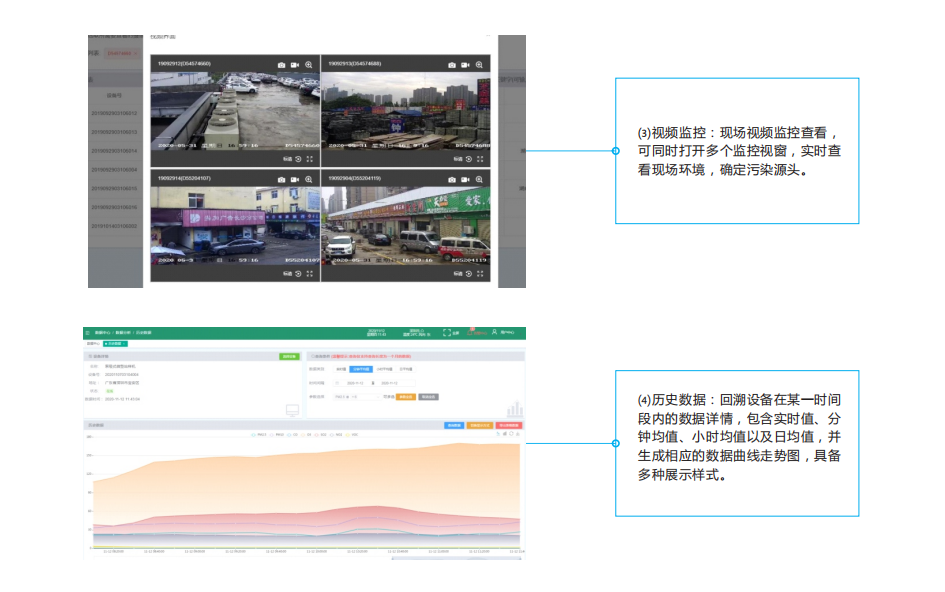Open the parameter selection dropdown

pyautogui.click(x=357, y=397)
